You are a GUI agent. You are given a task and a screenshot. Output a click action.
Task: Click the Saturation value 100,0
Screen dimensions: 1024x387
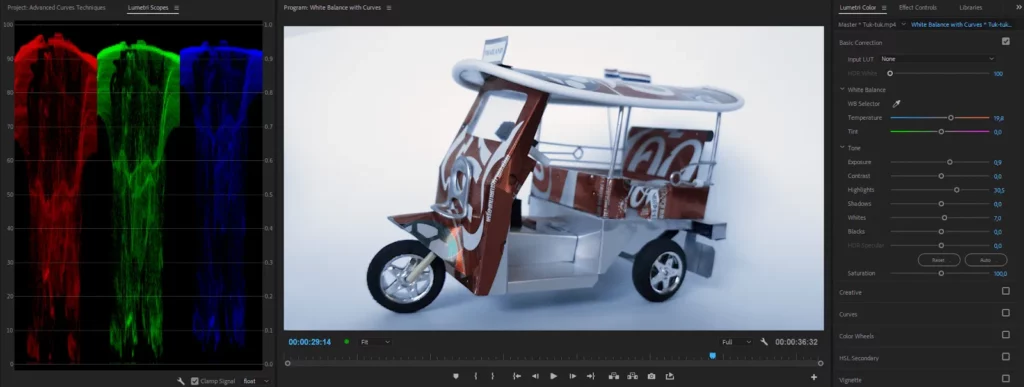pyautogui.click(x=1000, y=274)
